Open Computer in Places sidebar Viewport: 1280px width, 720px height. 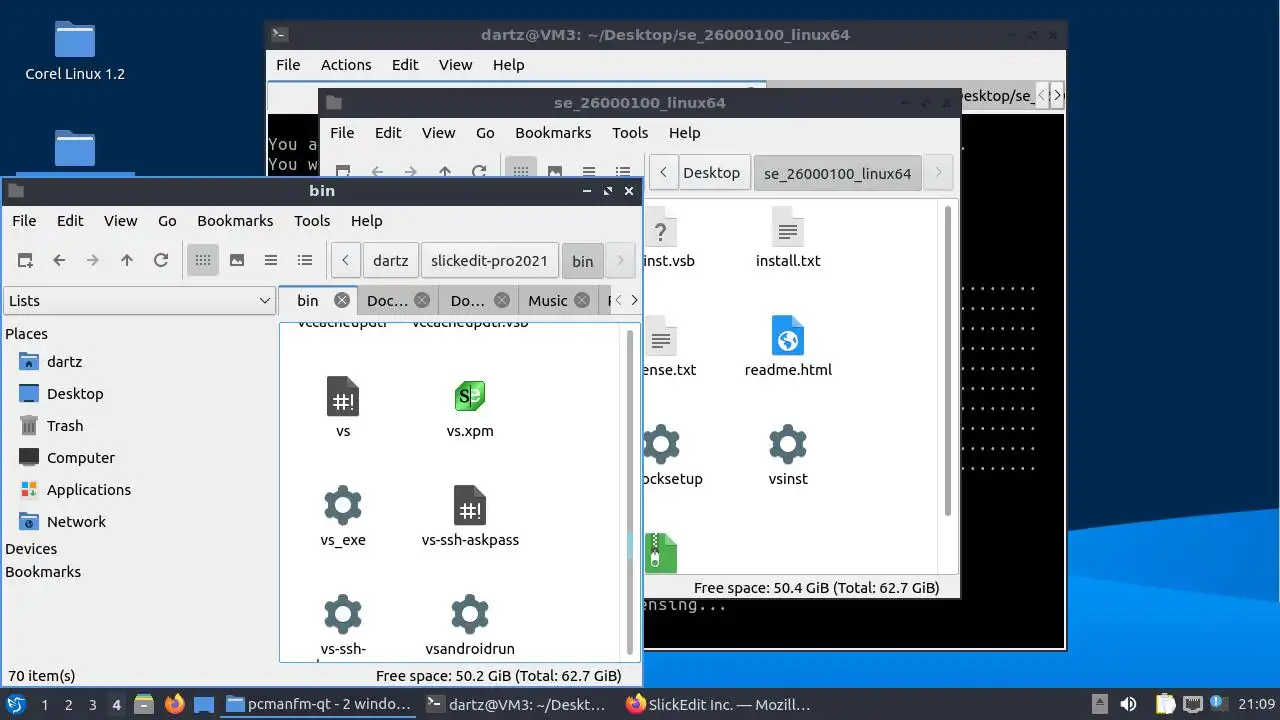[80, 458]
